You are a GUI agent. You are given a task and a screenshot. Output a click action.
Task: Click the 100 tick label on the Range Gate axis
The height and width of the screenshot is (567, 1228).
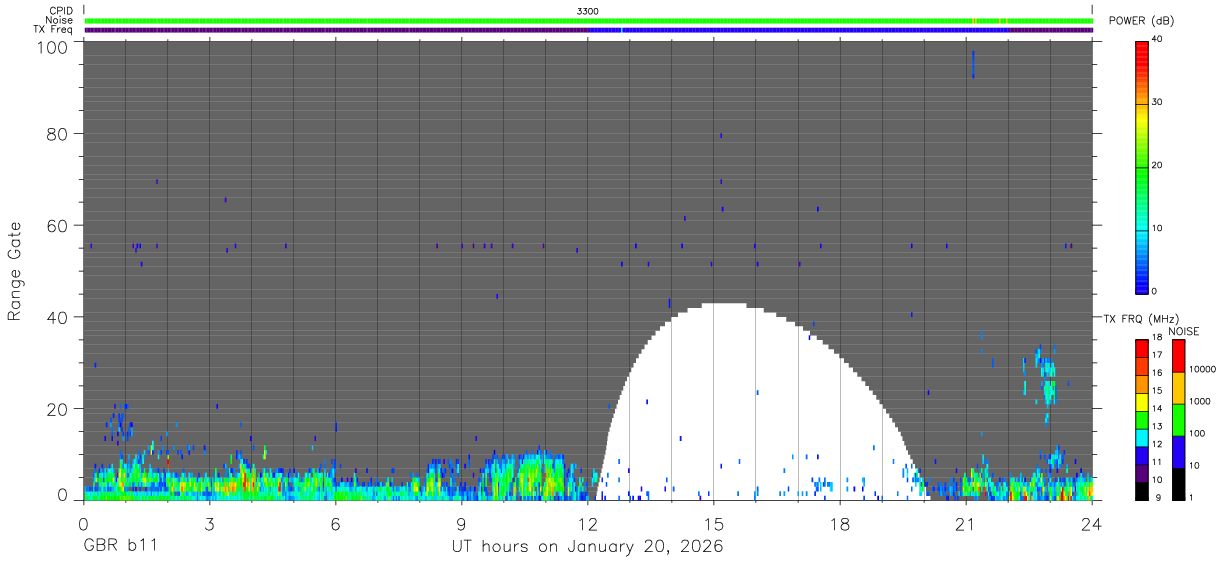52,46
